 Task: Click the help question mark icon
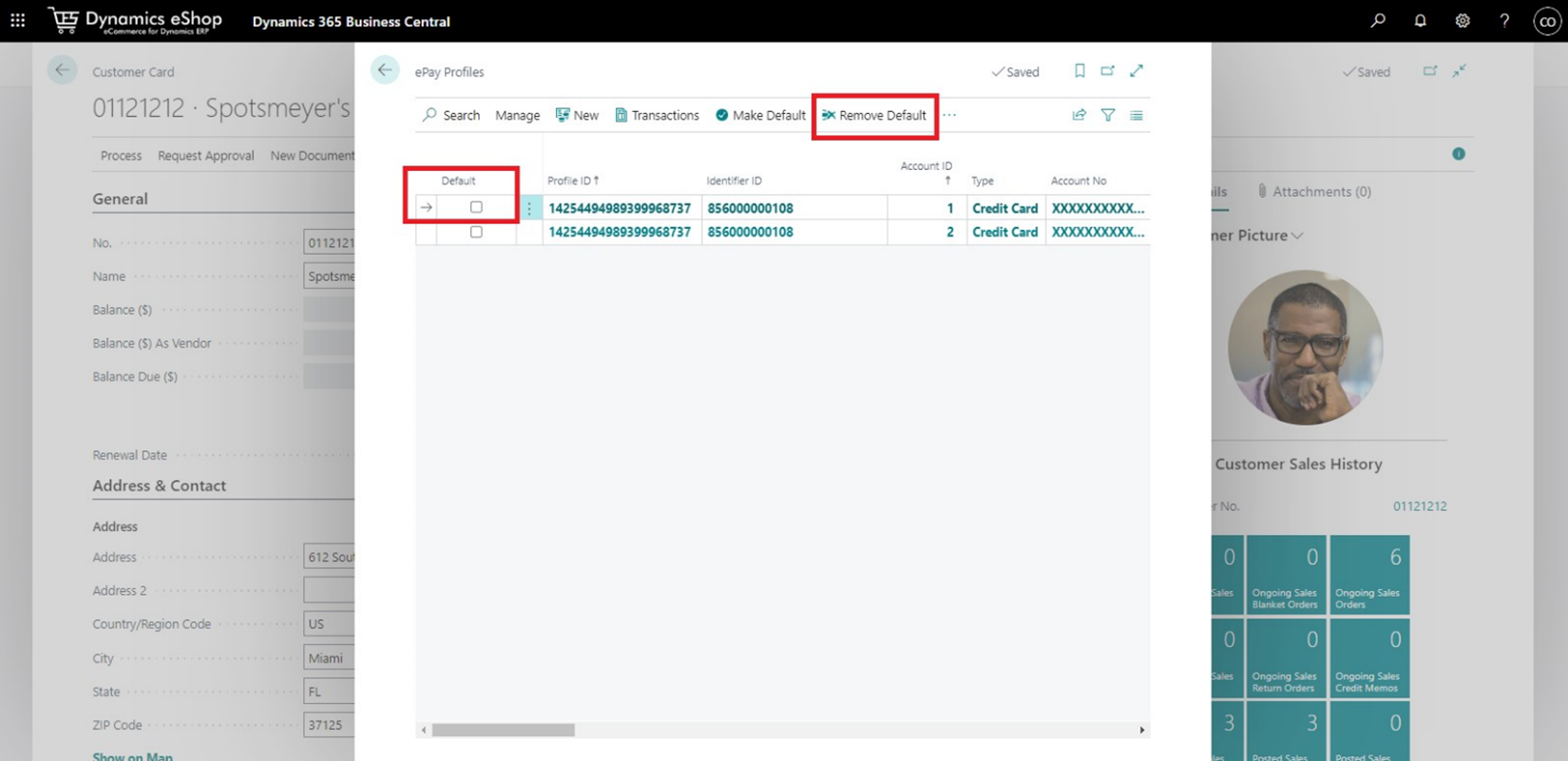[x=1504, y=20]
